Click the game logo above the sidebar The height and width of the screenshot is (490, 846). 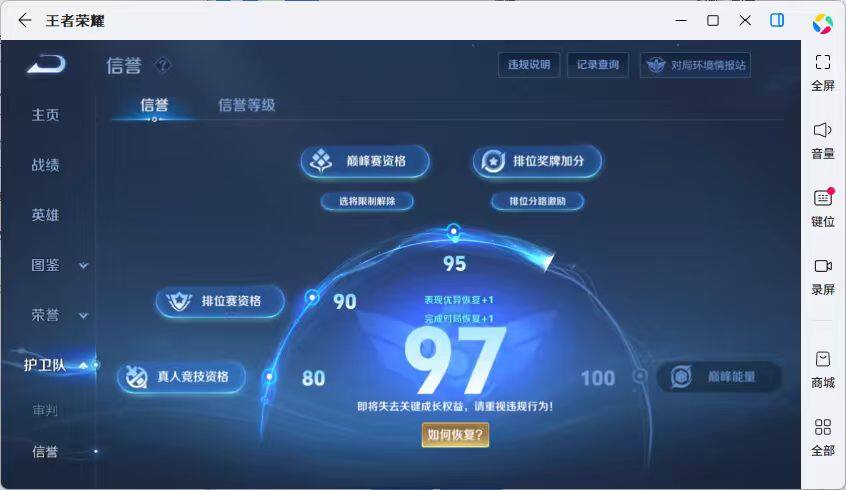(46, 64)
